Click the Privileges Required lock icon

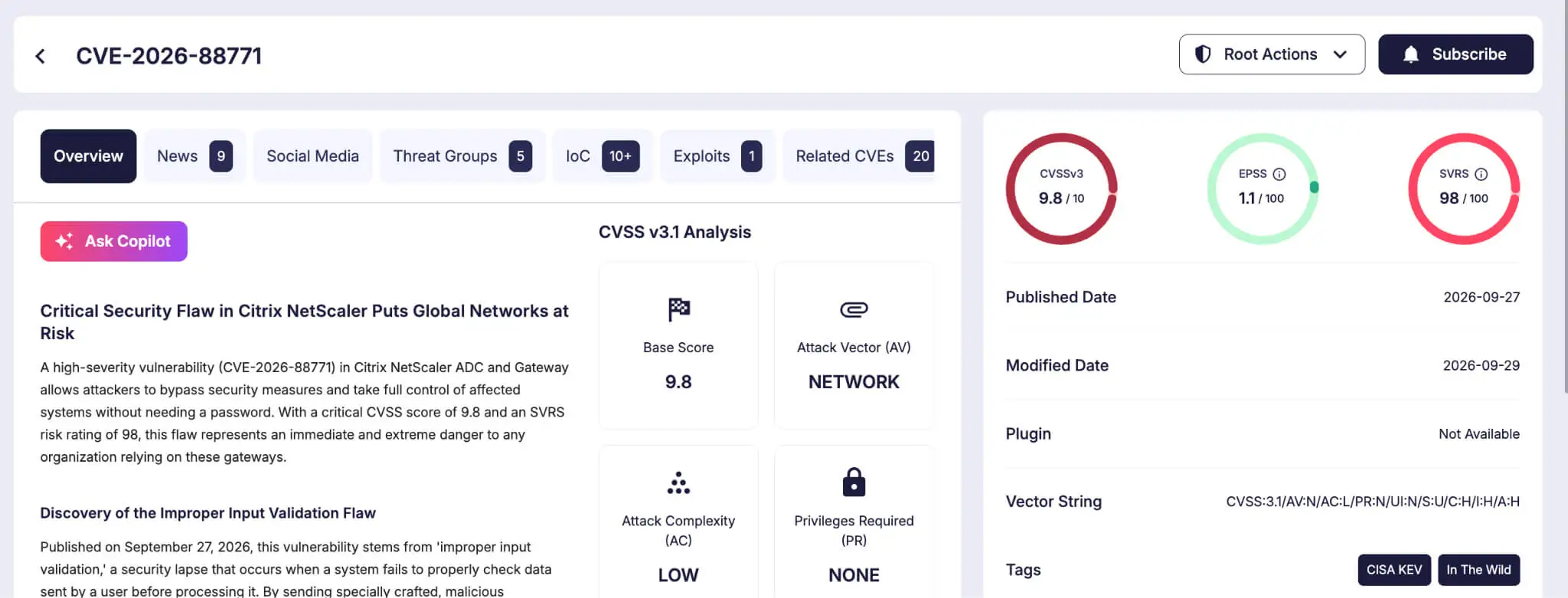tap(854, 482)
